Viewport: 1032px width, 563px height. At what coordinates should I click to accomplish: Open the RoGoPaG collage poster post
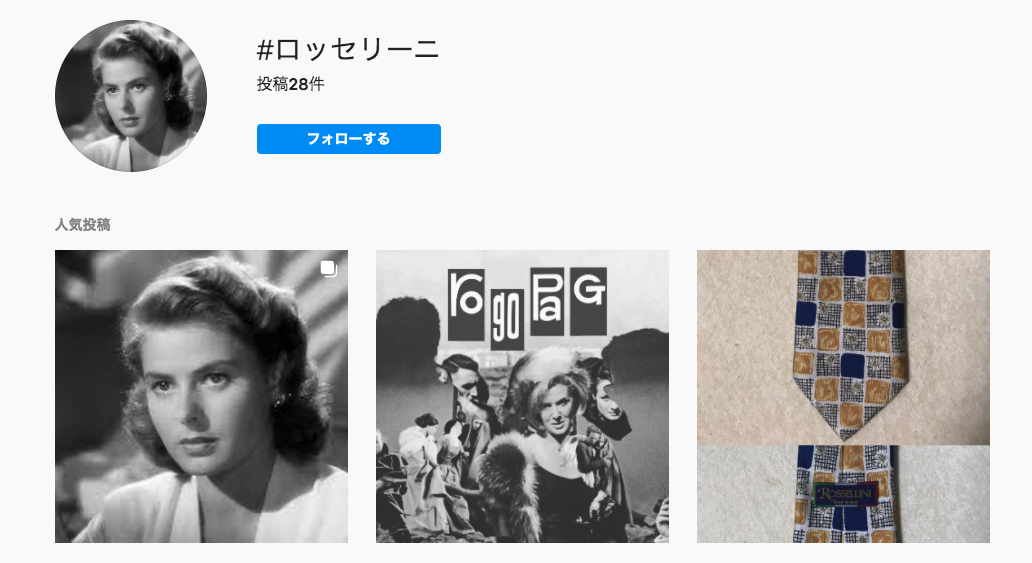click(x=522, y=396)
